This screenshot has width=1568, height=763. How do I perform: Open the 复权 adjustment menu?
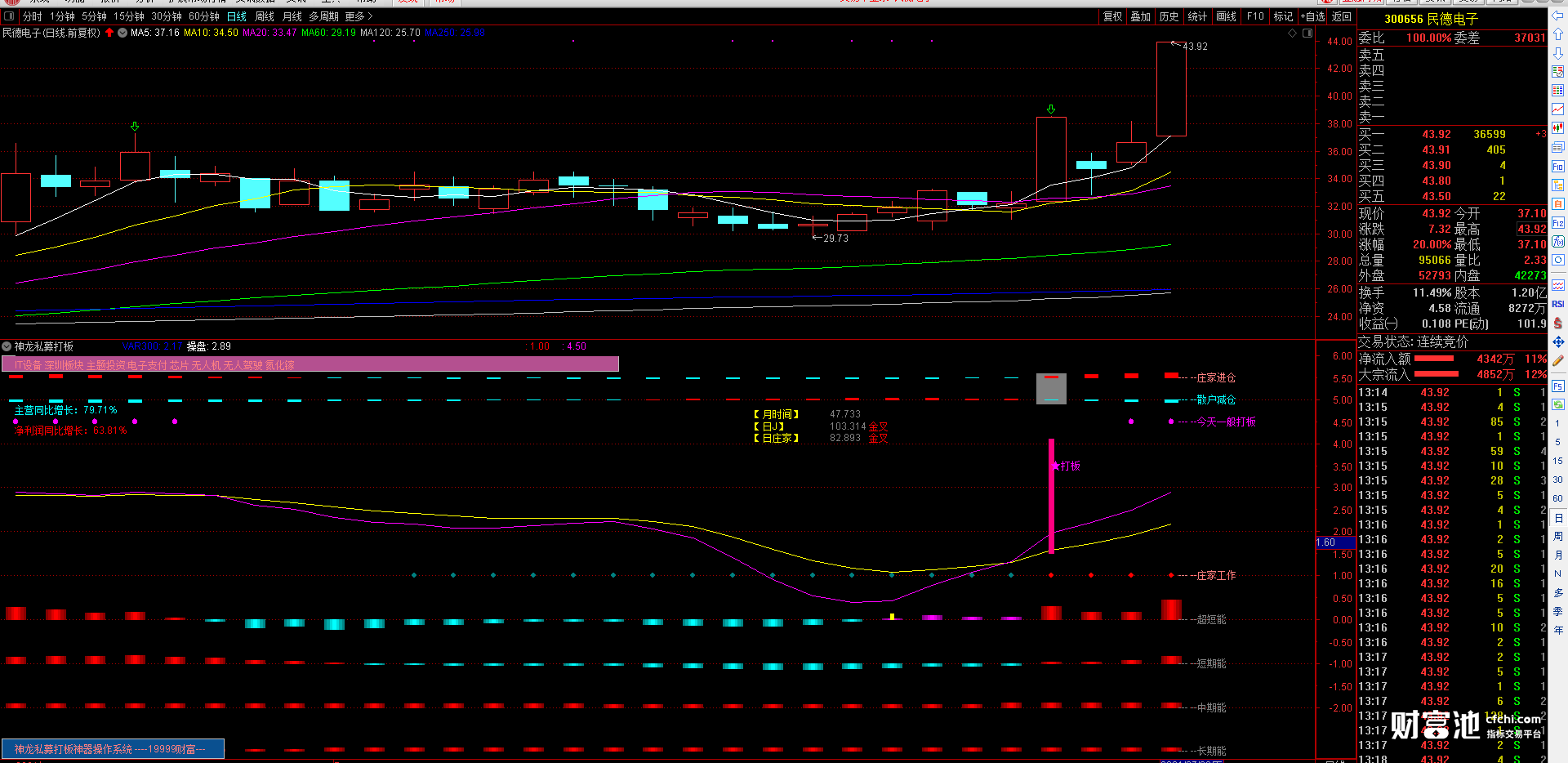click(x=1112, y=16)
